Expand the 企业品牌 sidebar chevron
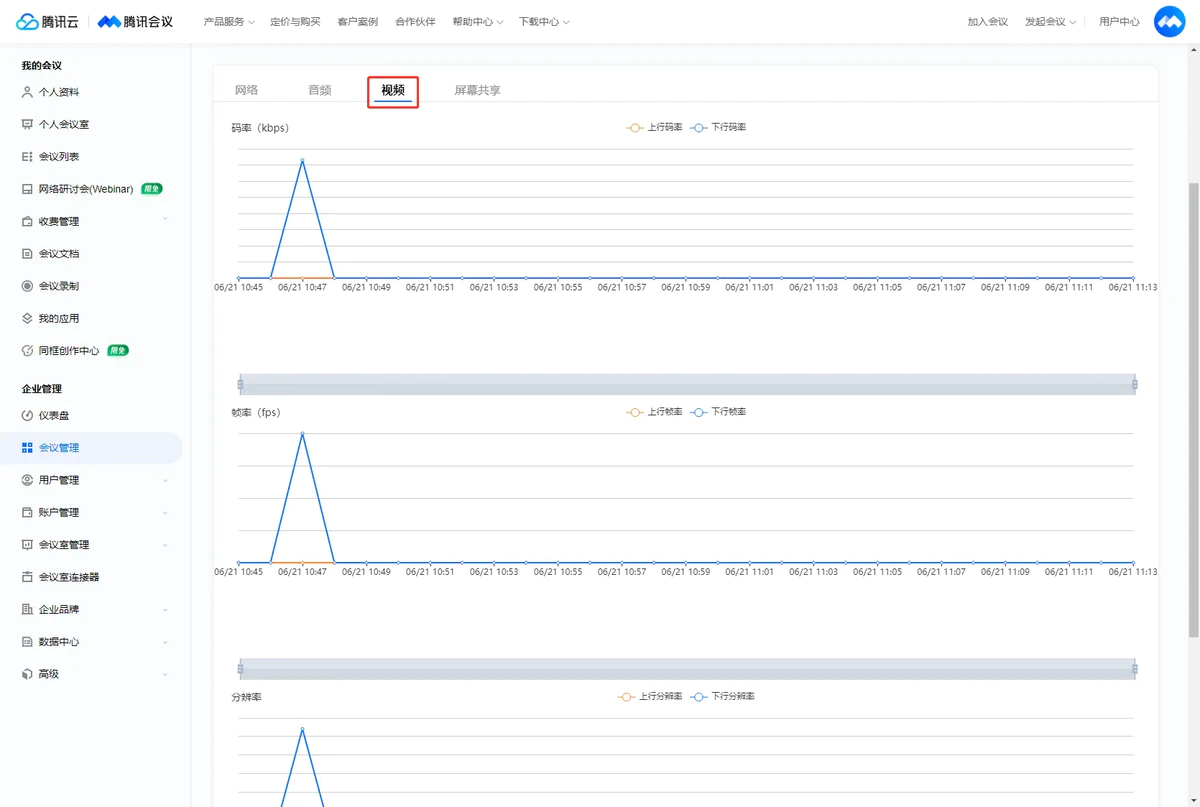This screenshot has height=807, width=1200. [x=165, y=609]
